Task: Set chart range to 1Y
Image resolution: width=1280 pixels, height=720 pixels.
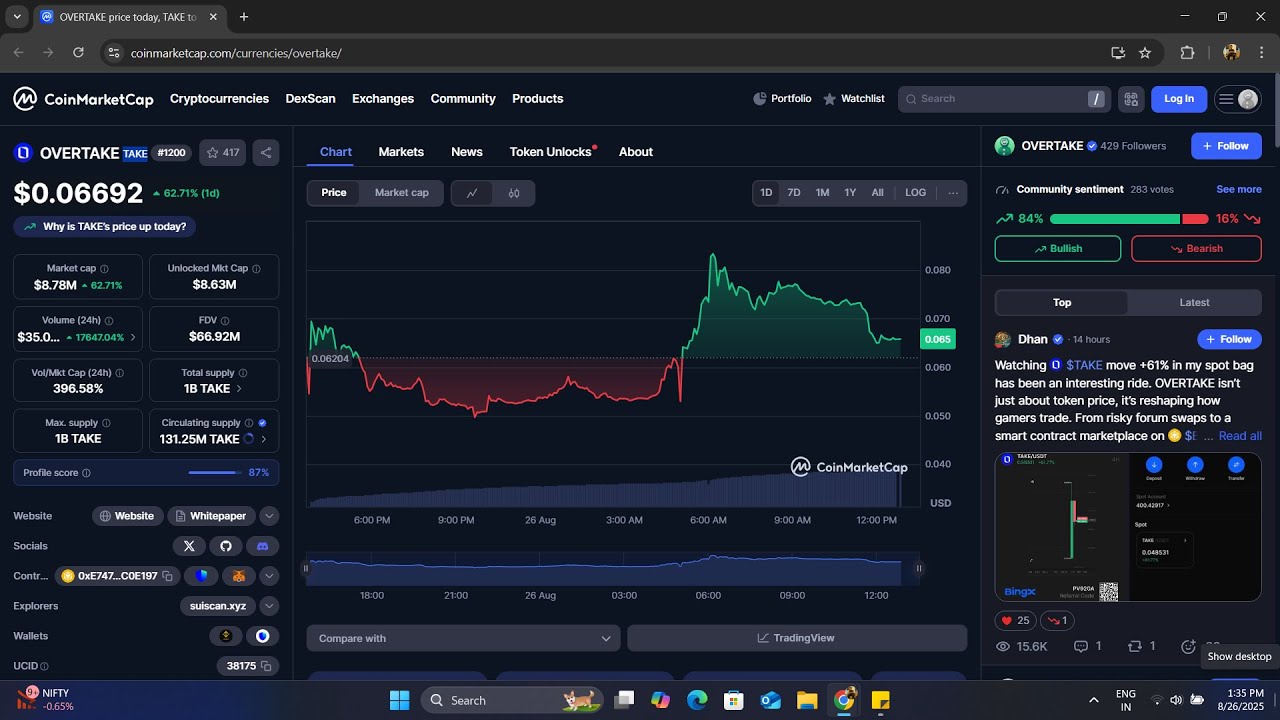Action: (x=850, y=193)
